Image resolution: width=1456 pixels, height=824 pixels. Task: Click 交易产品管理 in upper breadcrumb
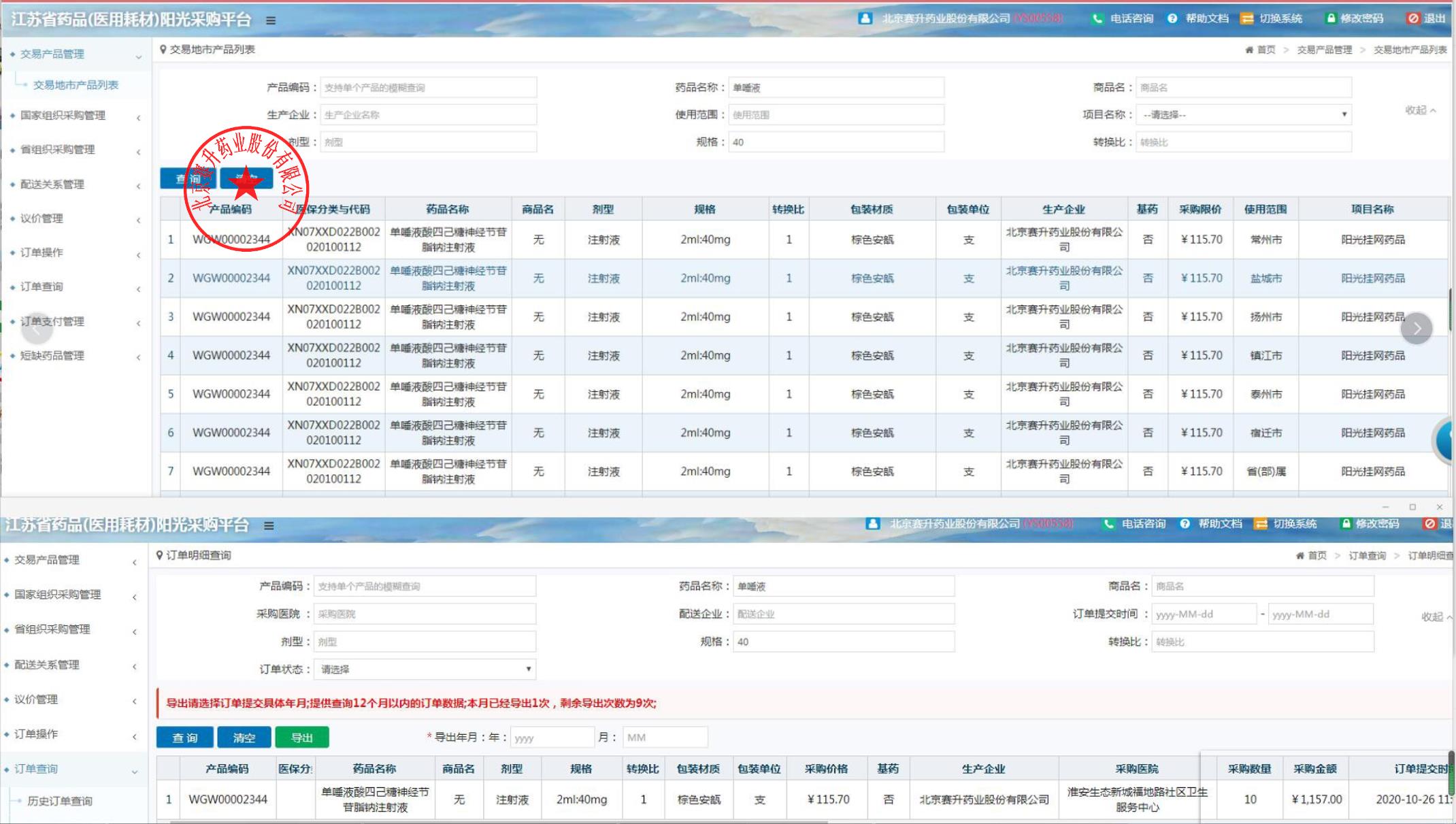[1324, 50]
